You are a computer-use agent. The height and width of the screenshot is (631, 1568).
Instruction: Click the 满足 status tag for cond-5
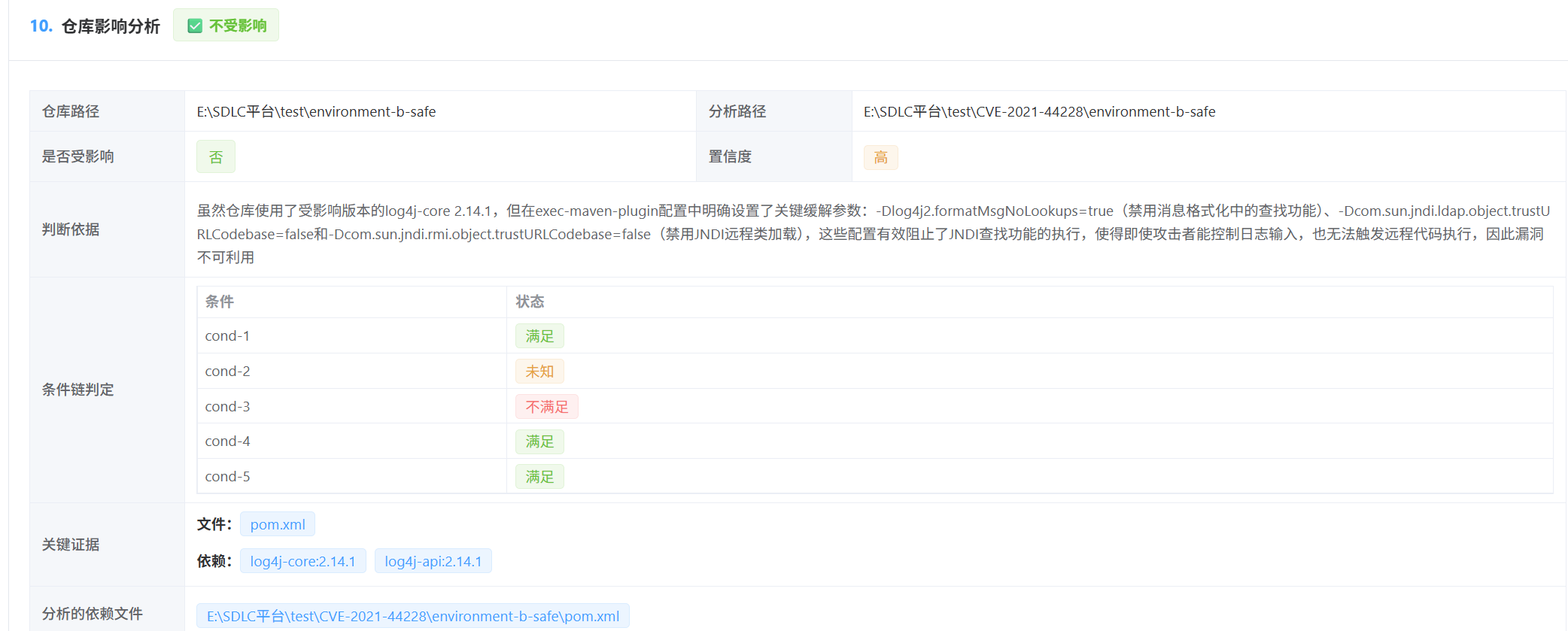pos(539,477)
